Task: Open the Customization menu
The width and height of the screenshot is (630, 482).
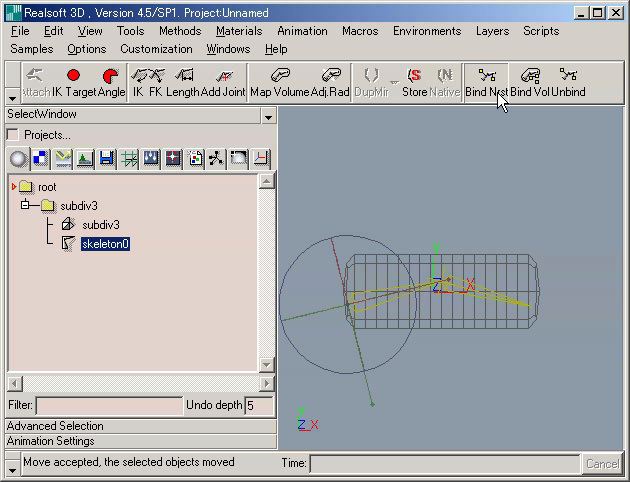Action: pyautogui.click(x=156, y=49)
